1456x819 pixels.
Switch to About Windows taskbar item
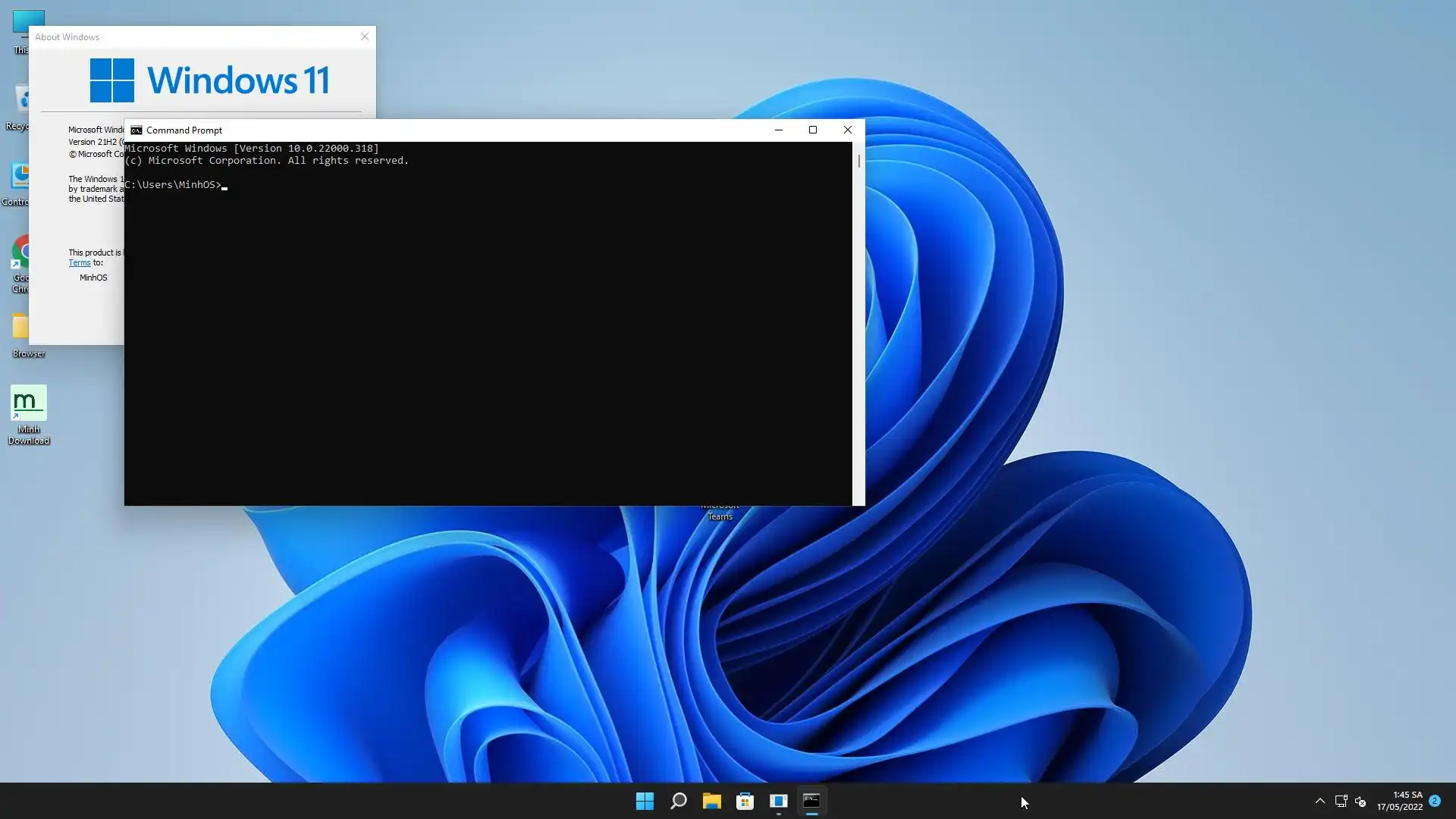tap(779, 801)
